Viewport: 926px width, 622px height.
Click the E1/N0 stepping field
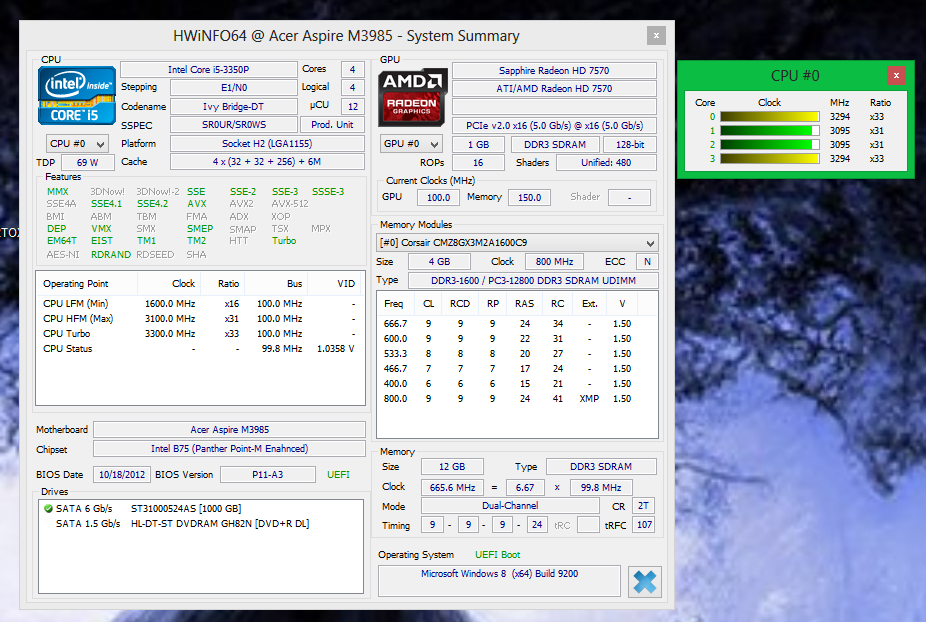click(x=234, y=87)
